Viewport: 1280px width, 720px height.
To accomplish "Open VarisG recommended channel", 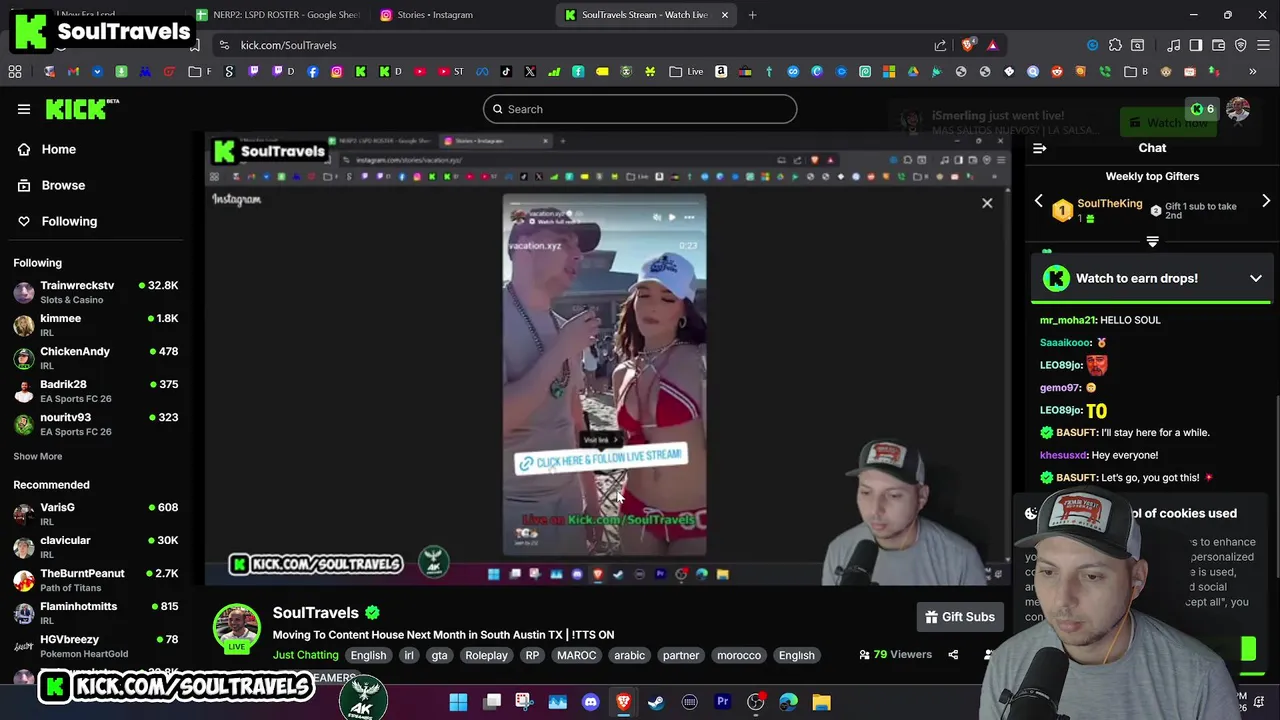I will [96, 513].
